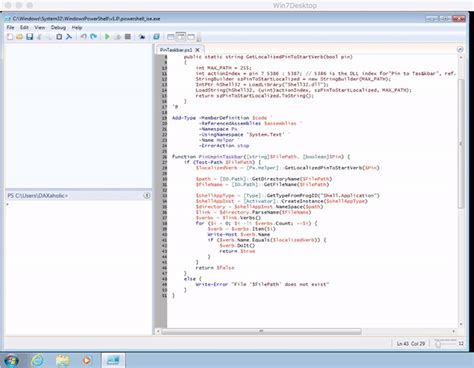The width and height of the screenshot is (474, 368).
Task: Click the down arrow of the vertical scrollbar
Action: [x=461, y=324]
